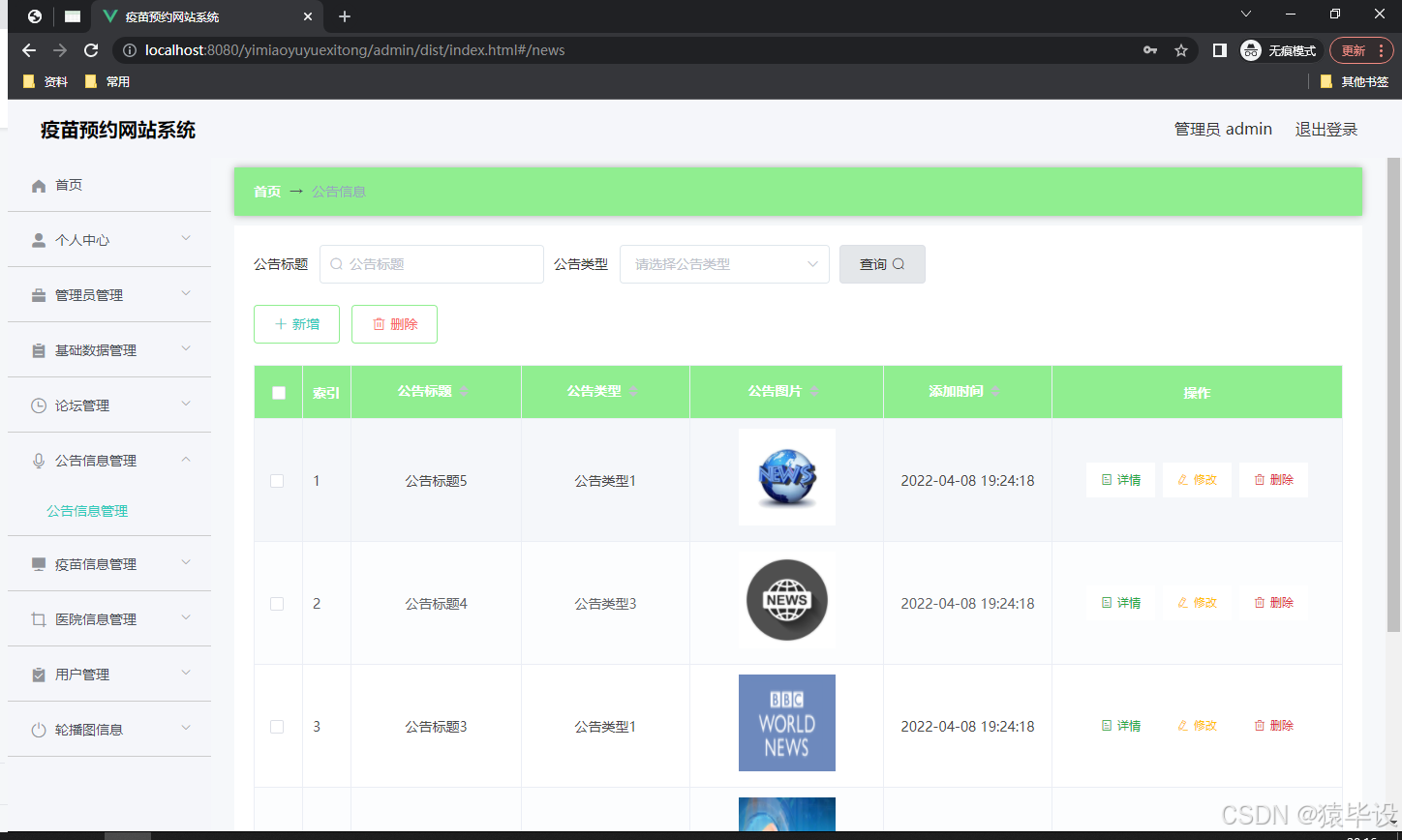Open a new browser tab with plus
The height and width of the screenshot is (840, 1402).
[x=345, y=16]
